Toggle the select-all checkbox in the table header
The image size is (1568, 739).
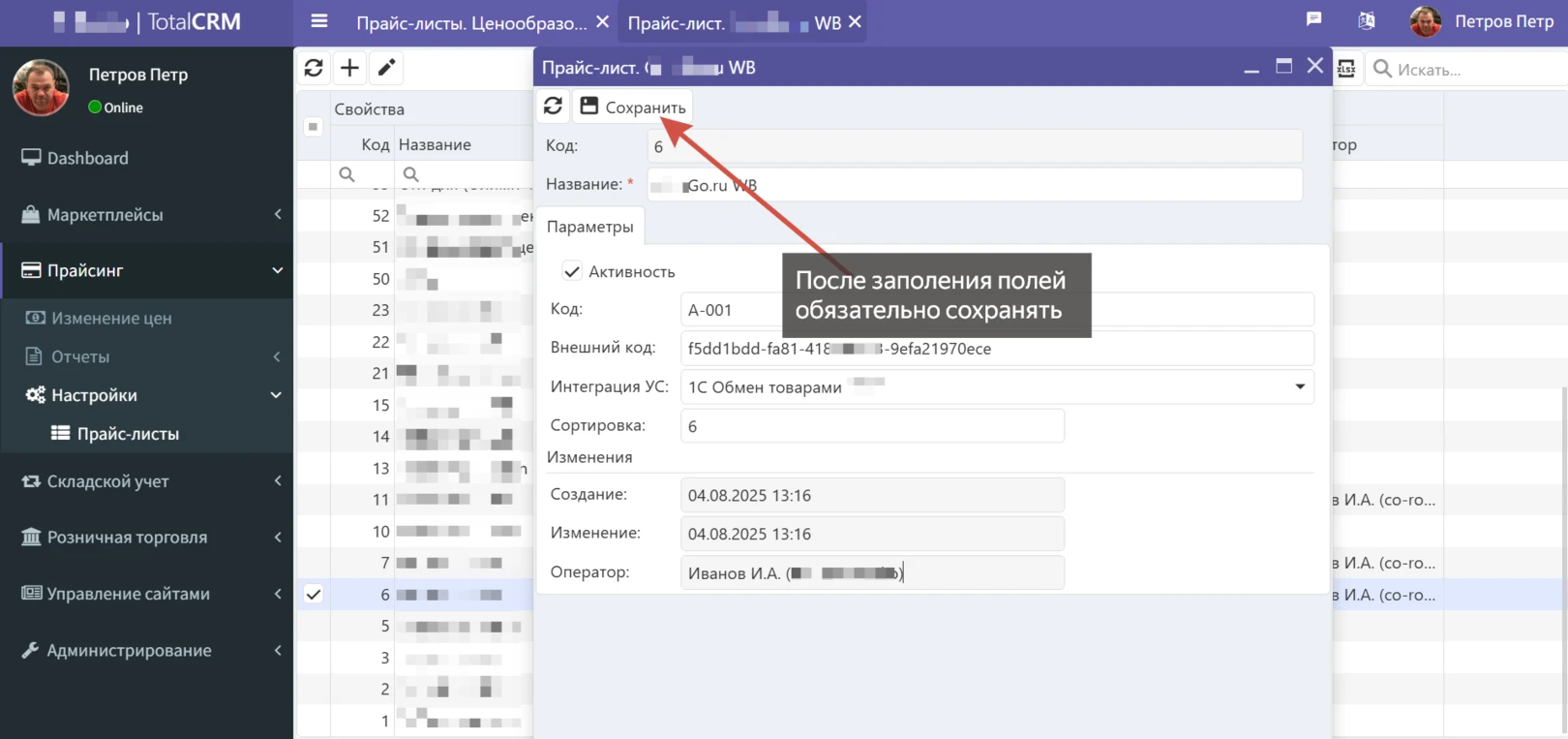pos(313,127)
